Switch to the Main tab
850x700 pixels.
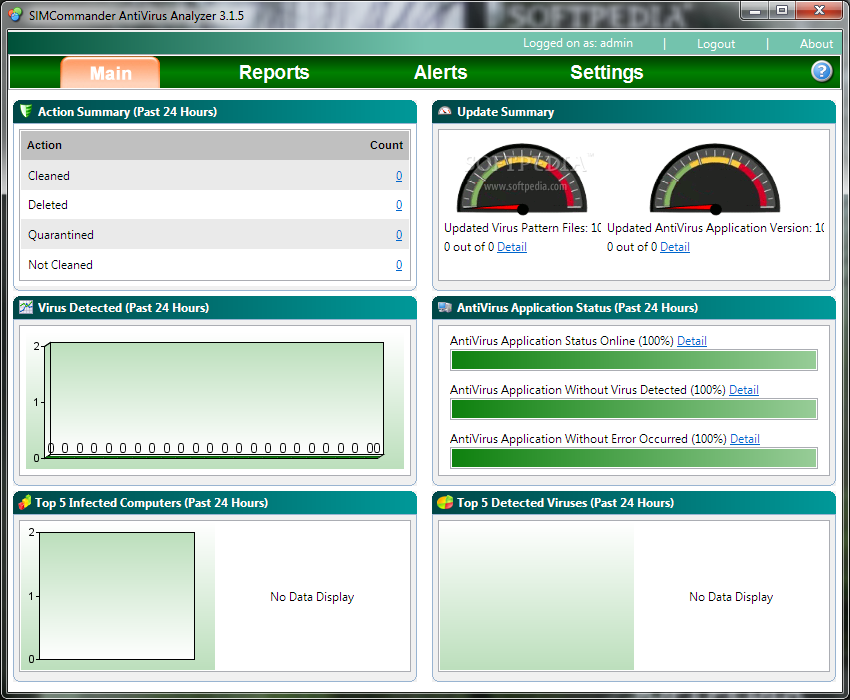pos(110,73)
